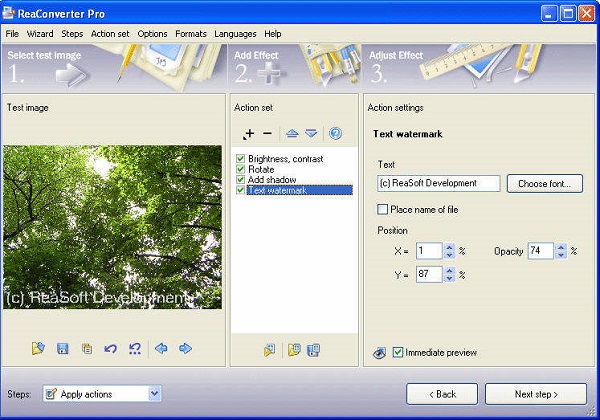Decrease the Y position value
Screen dimensions: 600x420
(449, 278)
